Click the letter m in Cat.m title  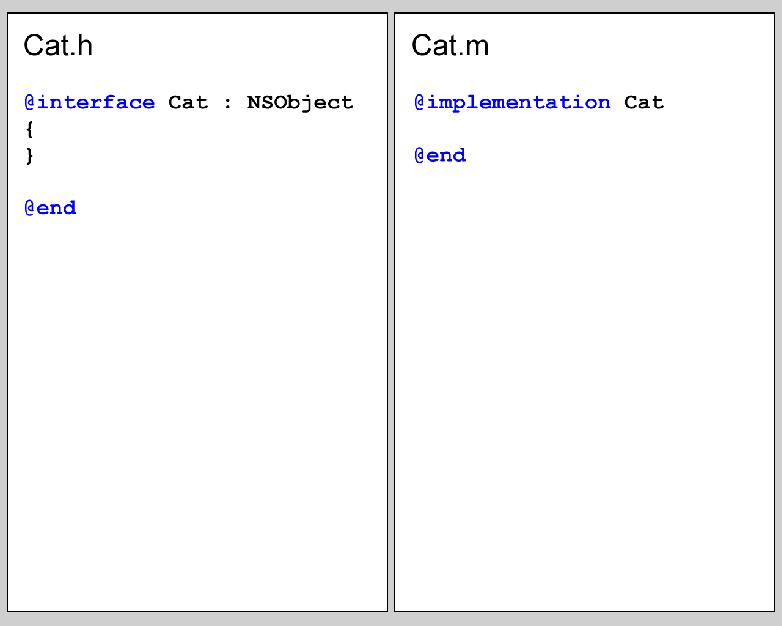point(477,48)
